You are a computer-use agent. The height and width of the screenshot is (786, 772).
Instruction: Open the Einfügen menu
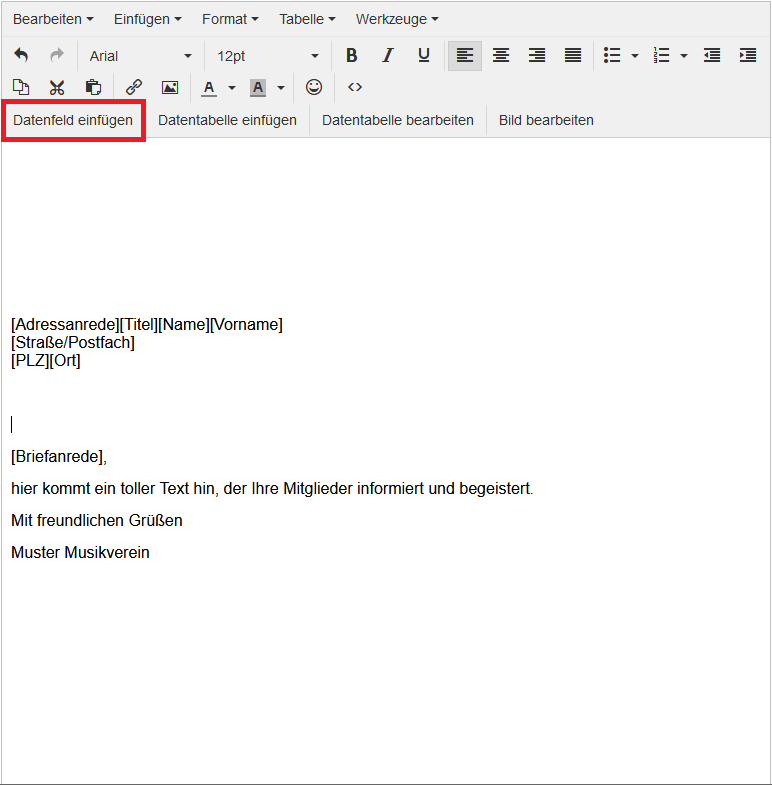(147, 19)
